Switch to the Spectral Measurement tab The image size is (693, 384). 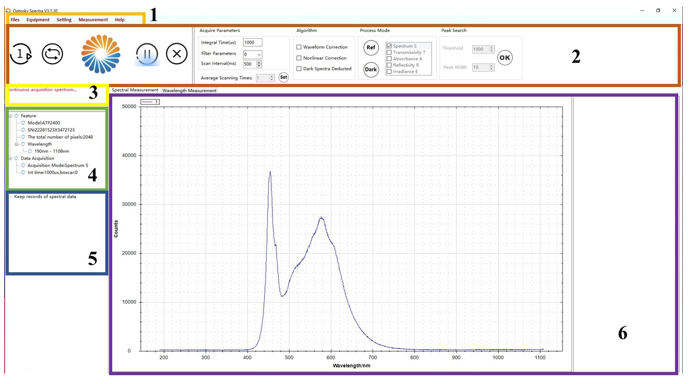135,90
